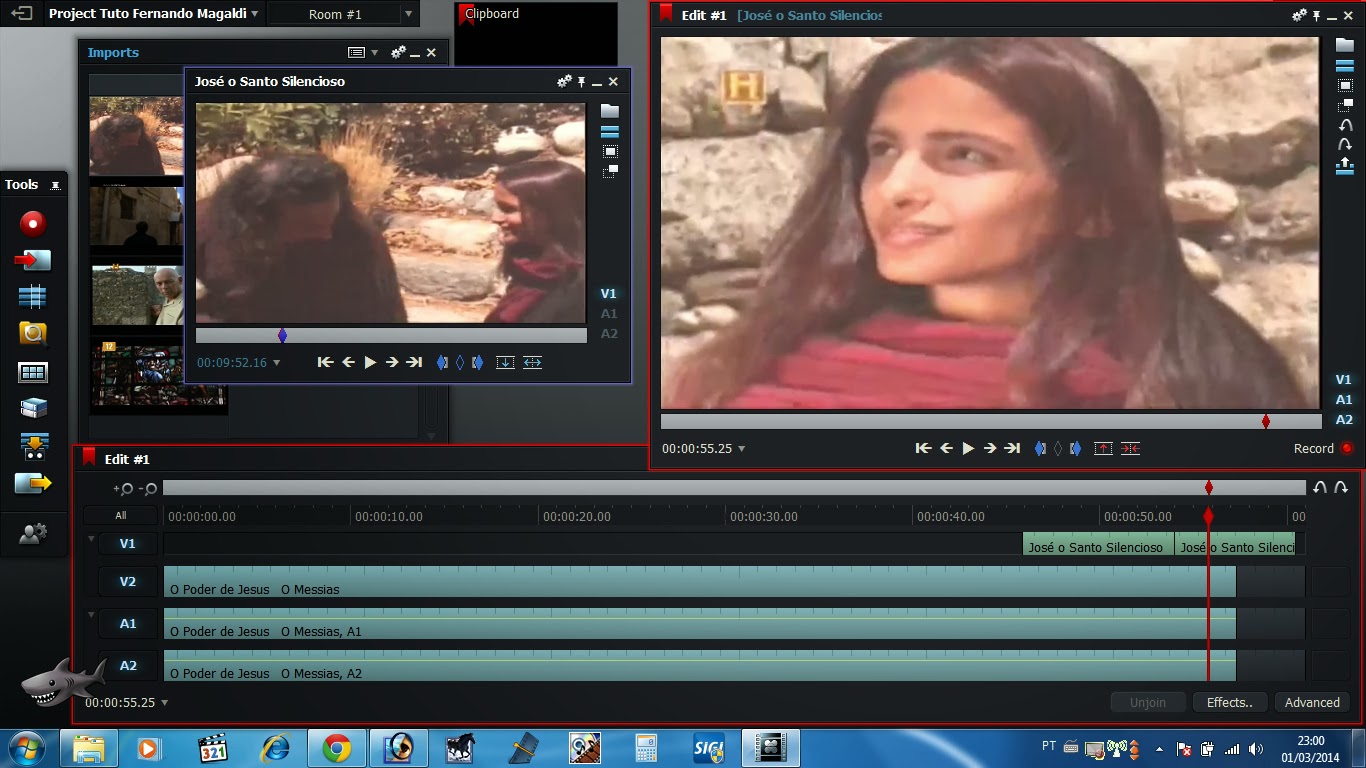The height and width of the screenshot is (768, 1366).
Task: Click the timeline overview scroll bar
Action: pos(734,488)
